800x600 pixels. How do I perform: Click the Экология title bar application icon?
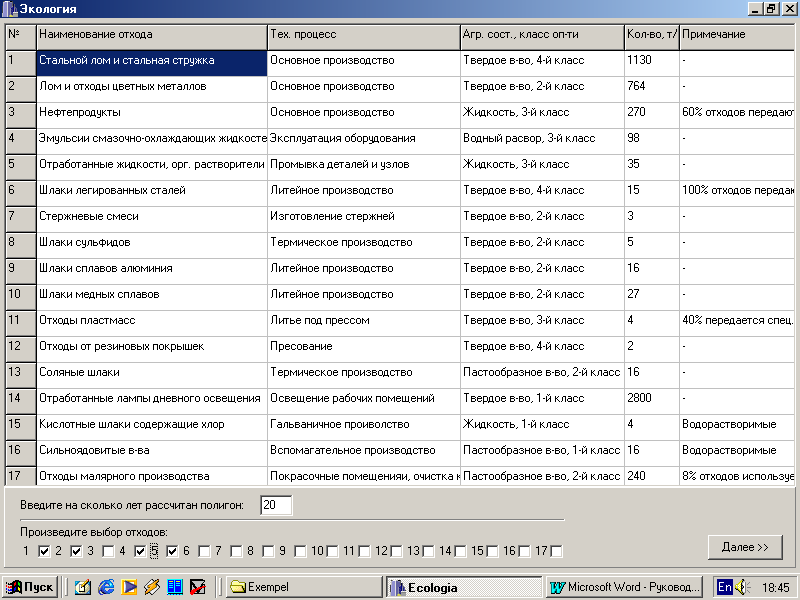[10, 9]
